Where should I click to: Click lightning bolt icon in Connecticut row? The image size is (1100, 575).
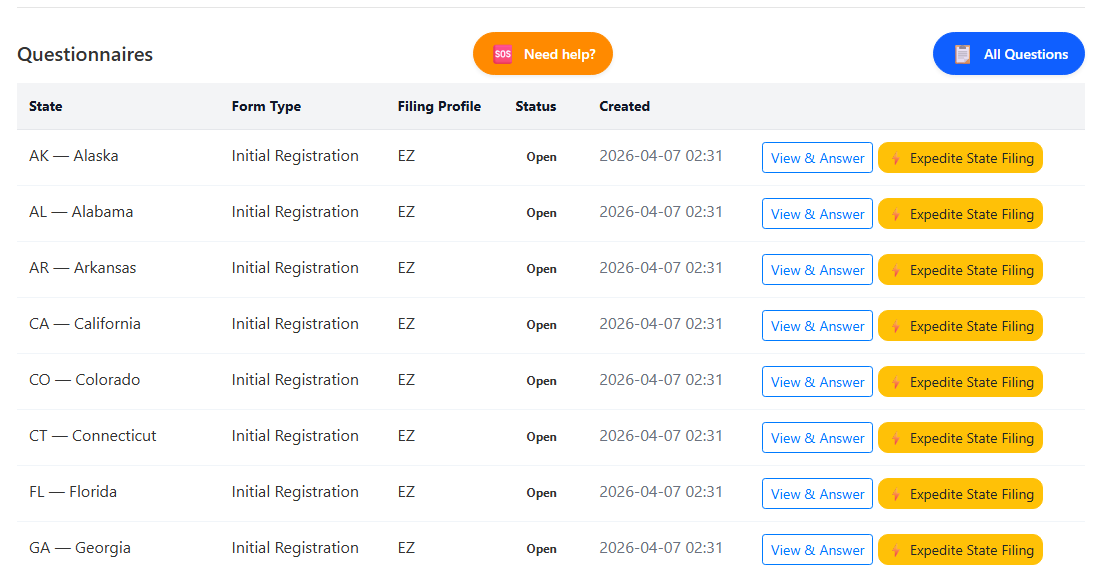point(896,439)
